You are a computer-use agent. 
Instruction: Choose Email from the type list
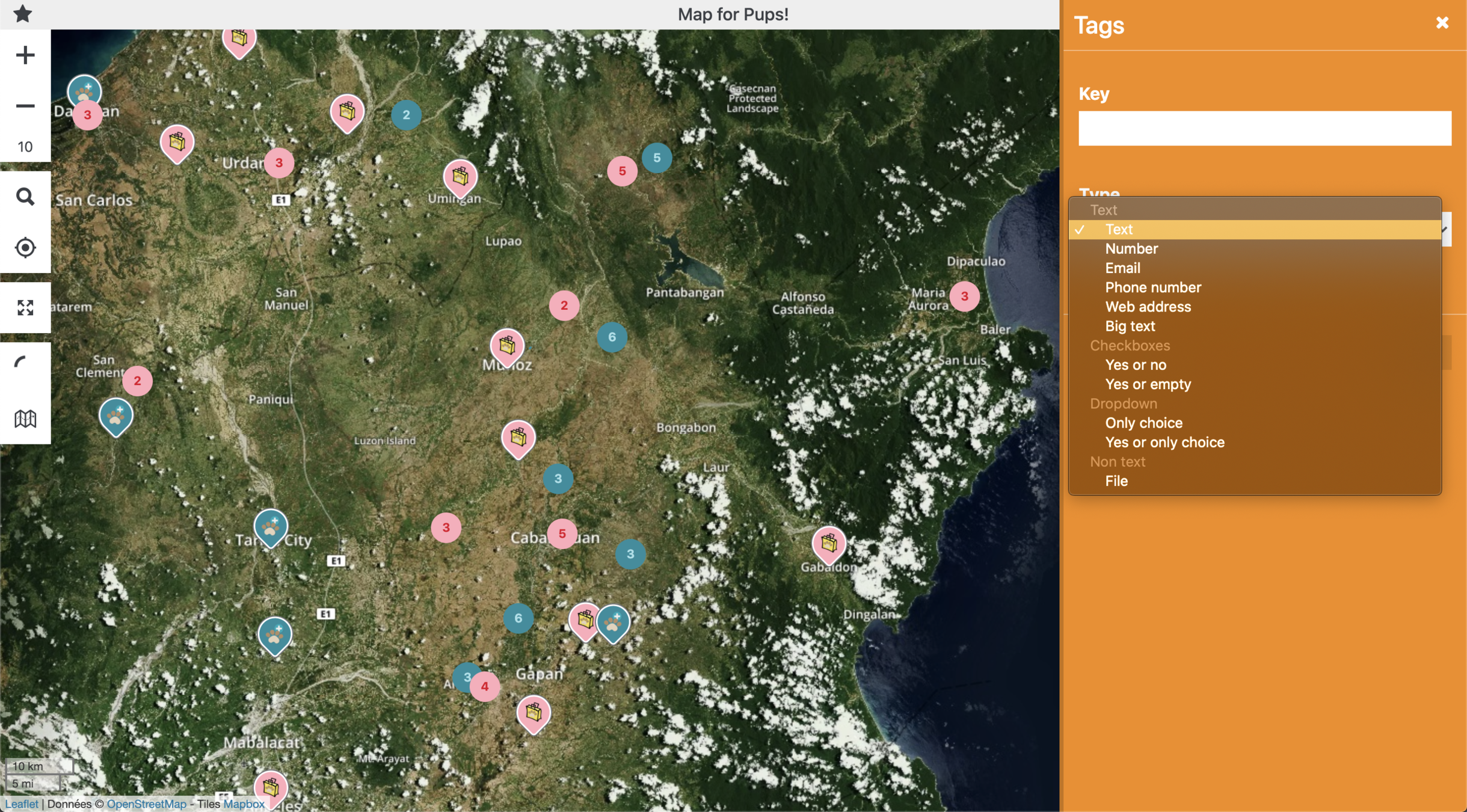pyautogui.click(x=1122, y=268)
